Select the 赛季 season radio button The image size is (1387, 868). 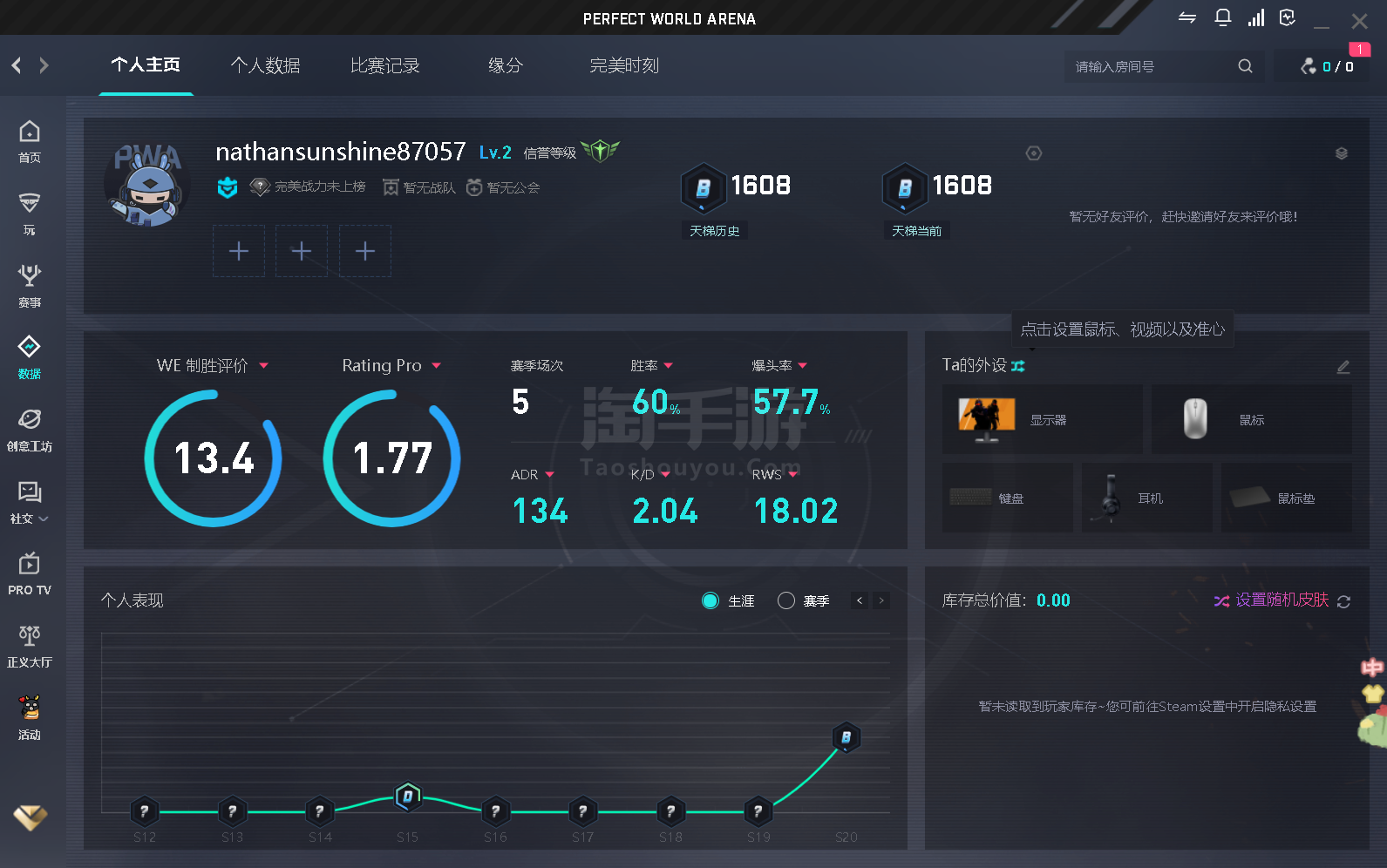(786, 600)
